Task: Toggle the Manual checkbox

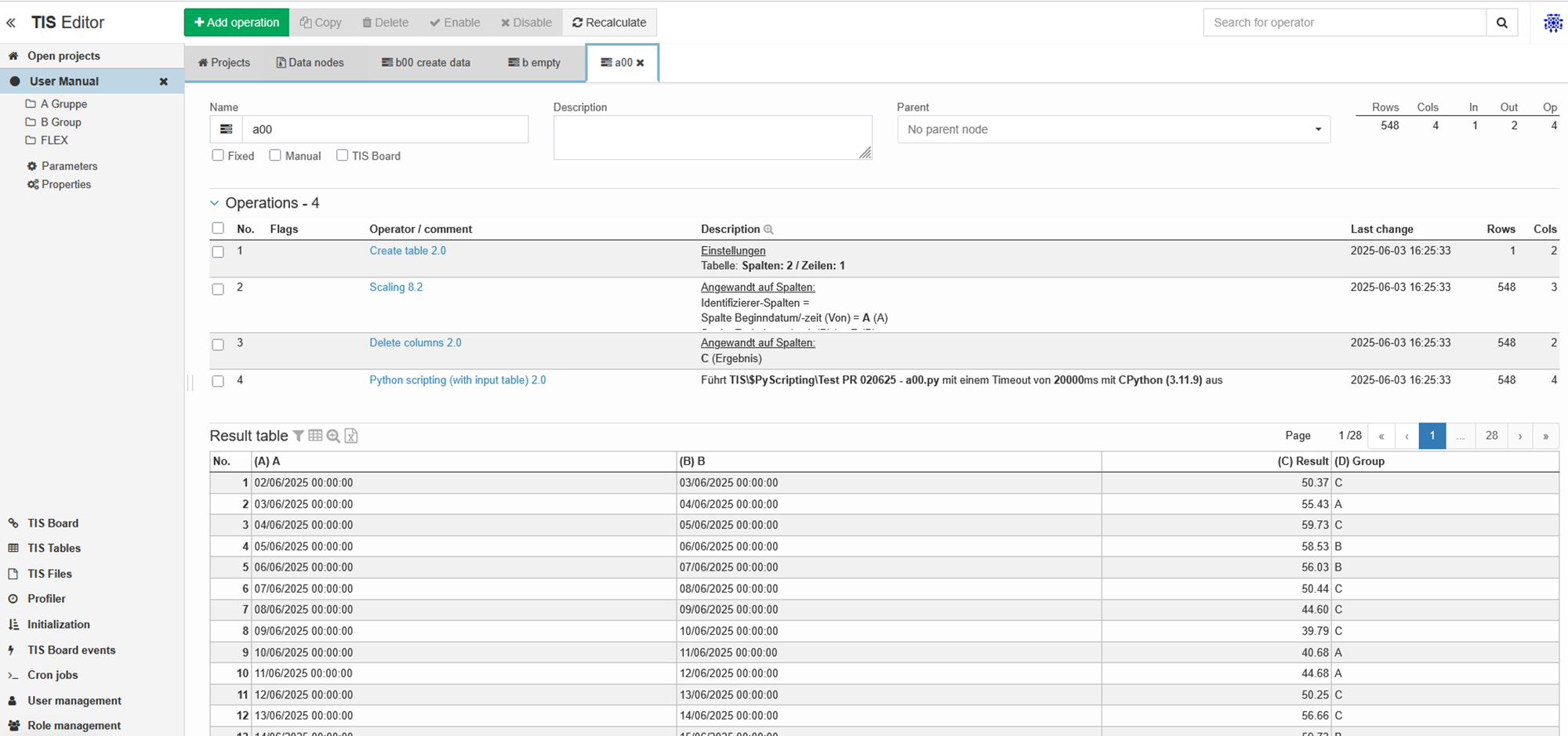Action: coord(275,155)
